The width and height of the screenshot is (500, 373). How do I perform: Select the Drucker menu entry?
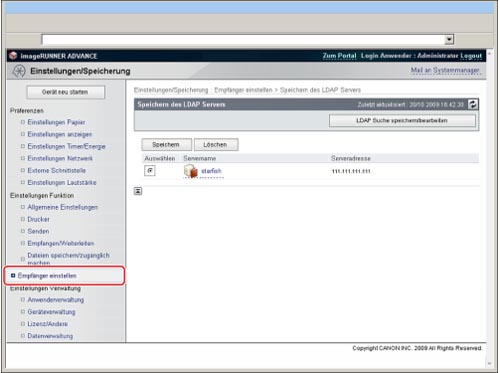(38, 219)
